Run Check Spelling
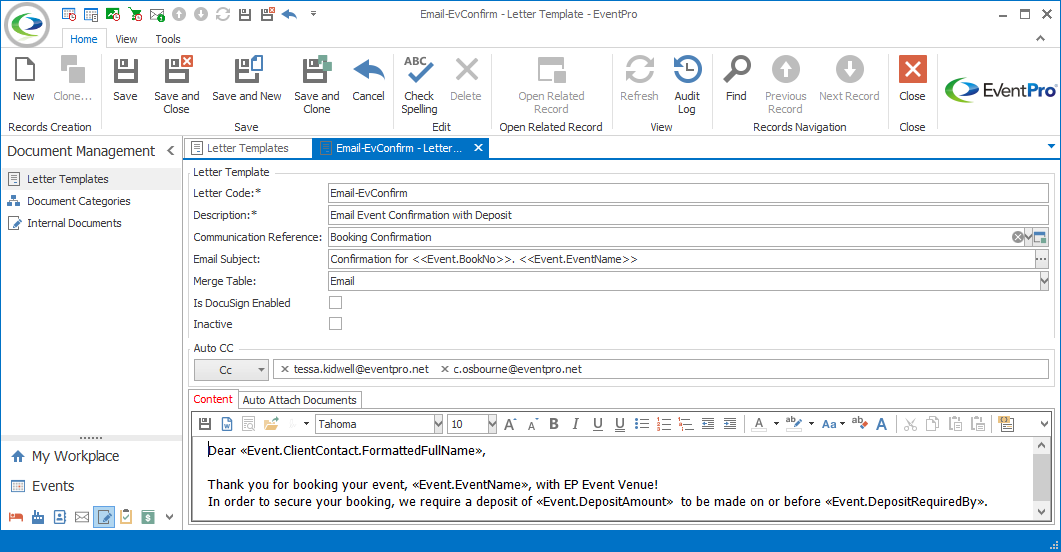Screen dimensions: 1061x552 coord(419,85)
